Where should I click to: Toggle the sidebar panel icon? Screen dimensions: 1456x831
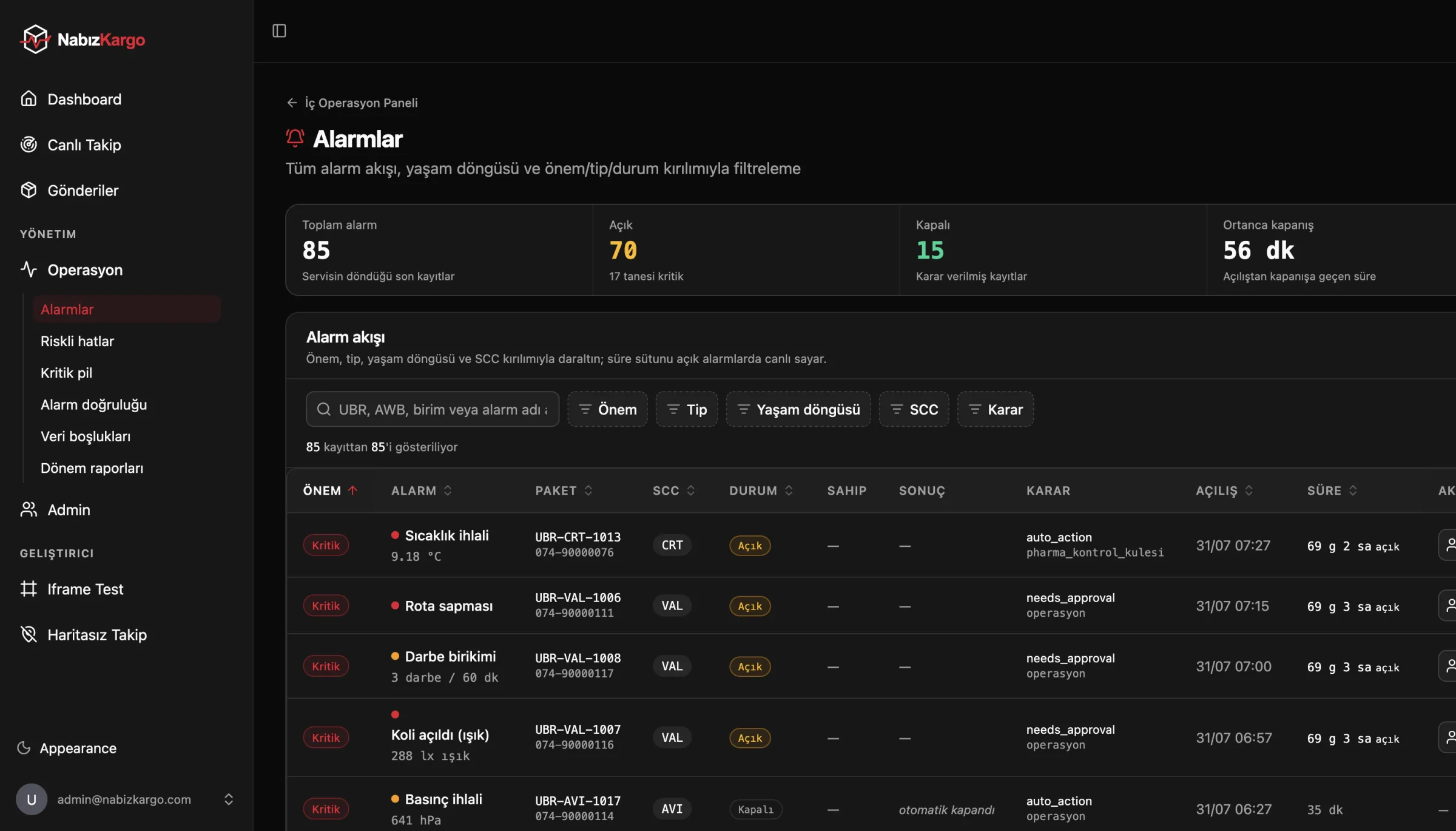279,31
